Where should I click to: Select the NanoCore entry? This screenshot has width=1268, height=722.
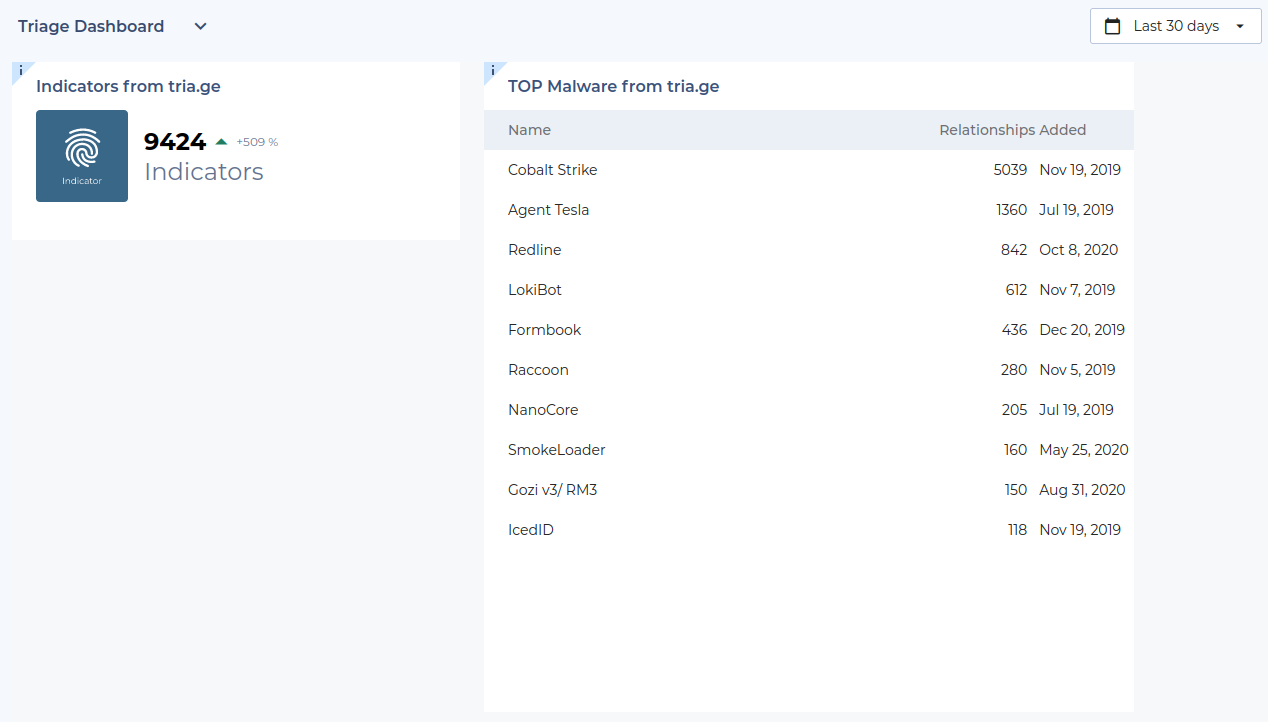tap(809, 410)
